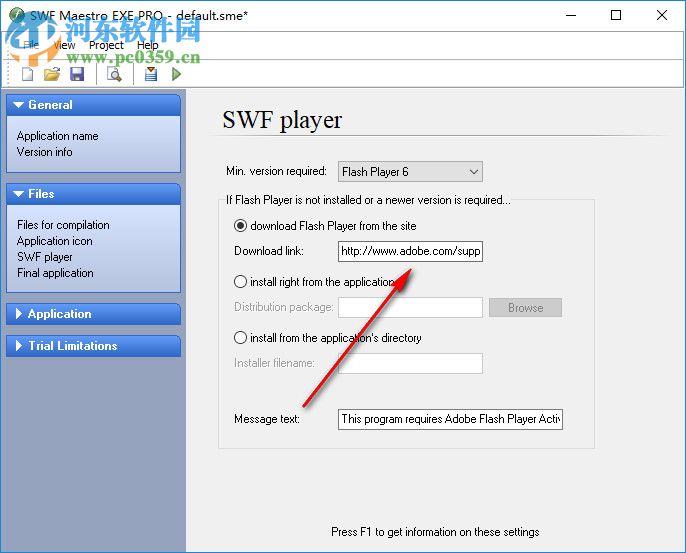Viewport: 686px width, 553px height.
Task: Close the SWF Maestro window
Action: point(662,15)
